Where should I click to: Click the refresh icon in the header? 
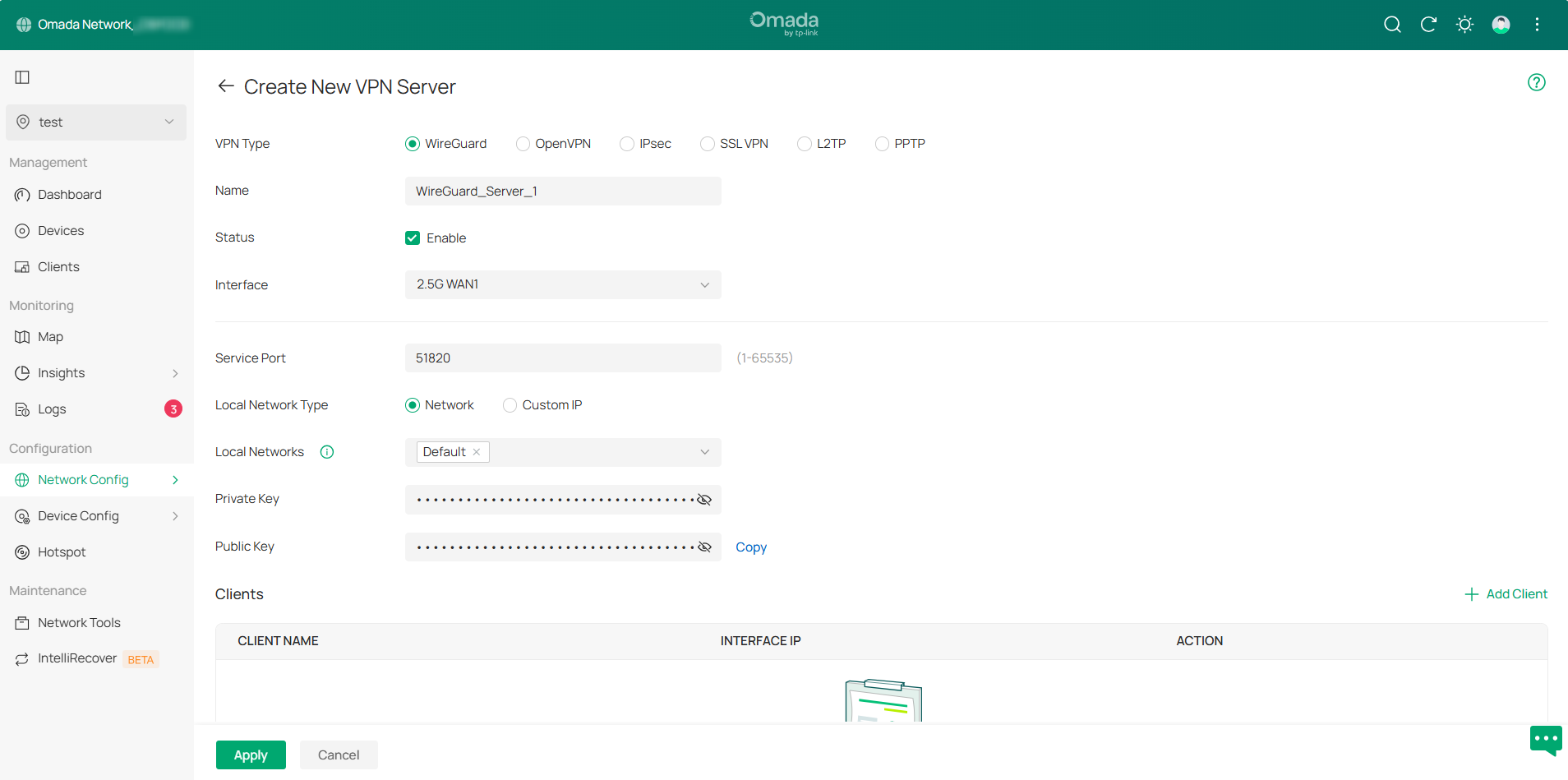point(1428,25)
